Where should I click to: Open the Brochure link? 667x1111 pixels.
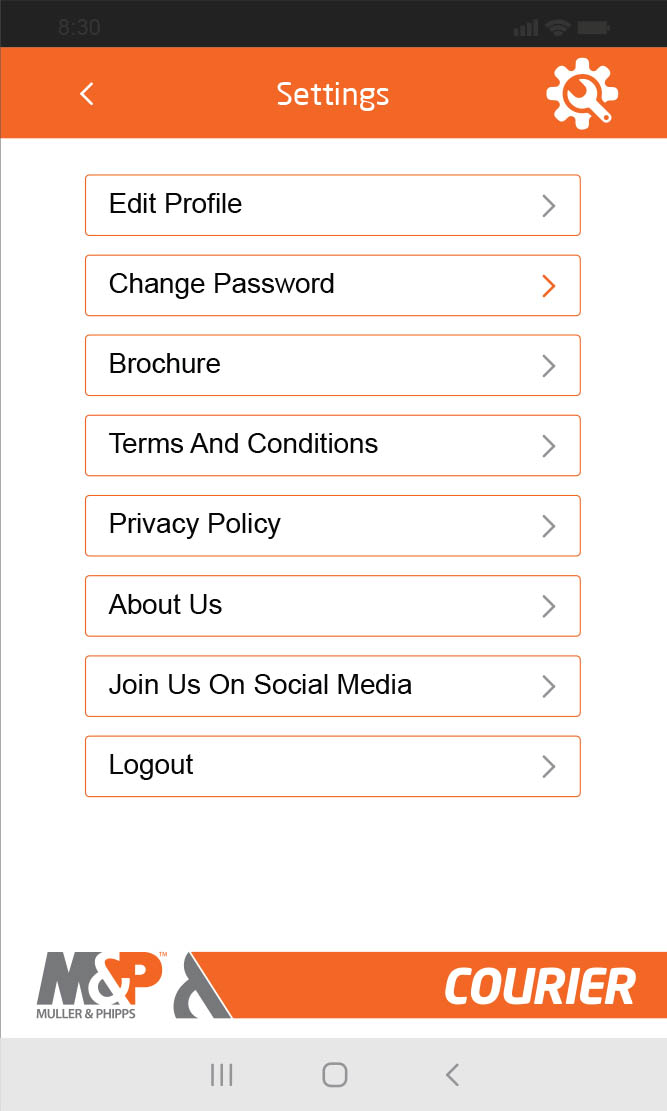[332, 365]
